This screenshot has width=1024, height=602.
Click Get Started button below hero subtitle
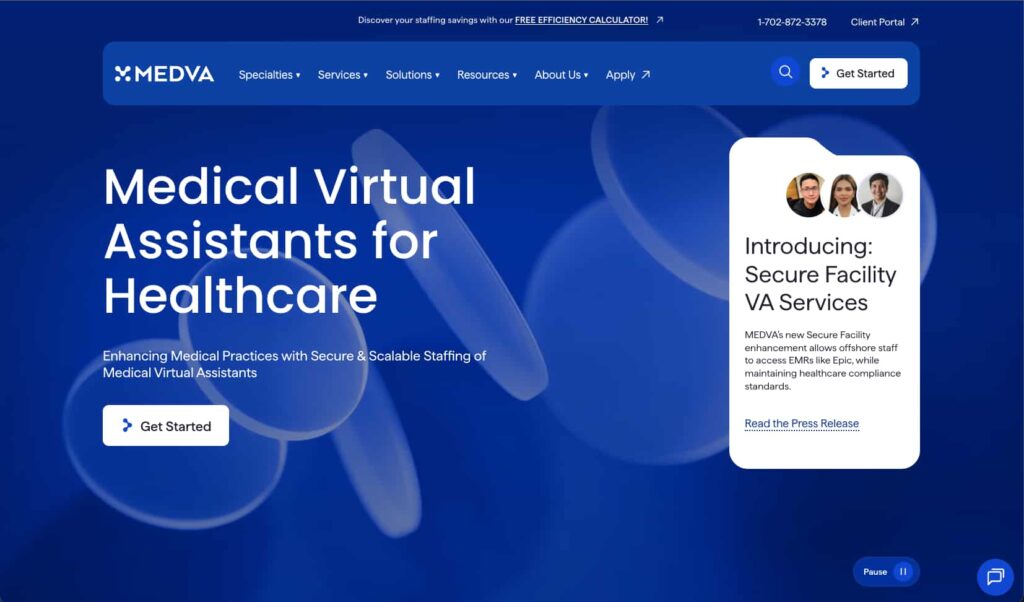(166, 426)
